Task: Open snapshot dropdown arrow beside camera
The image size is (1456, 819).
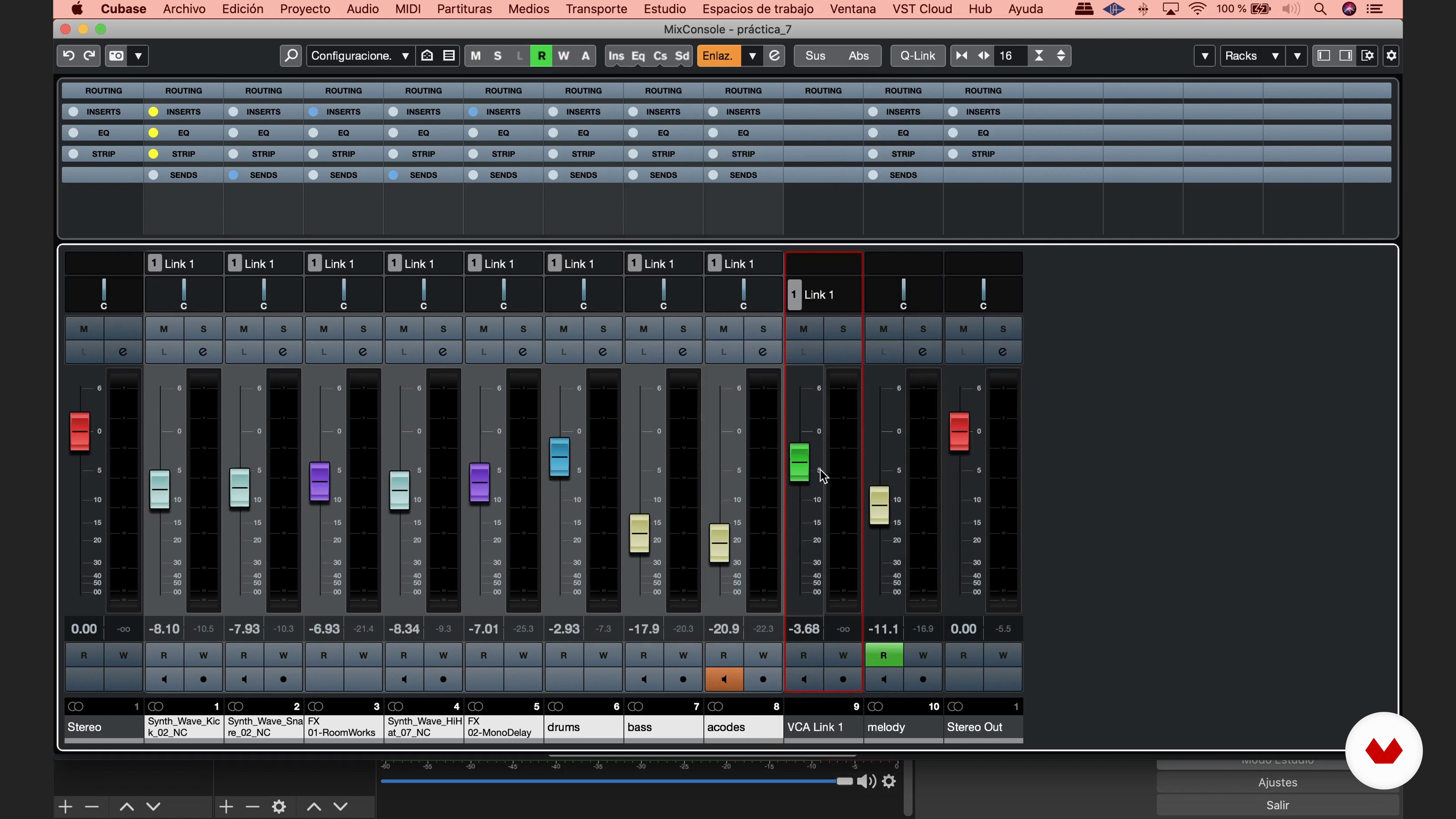Action: (138, 55)
